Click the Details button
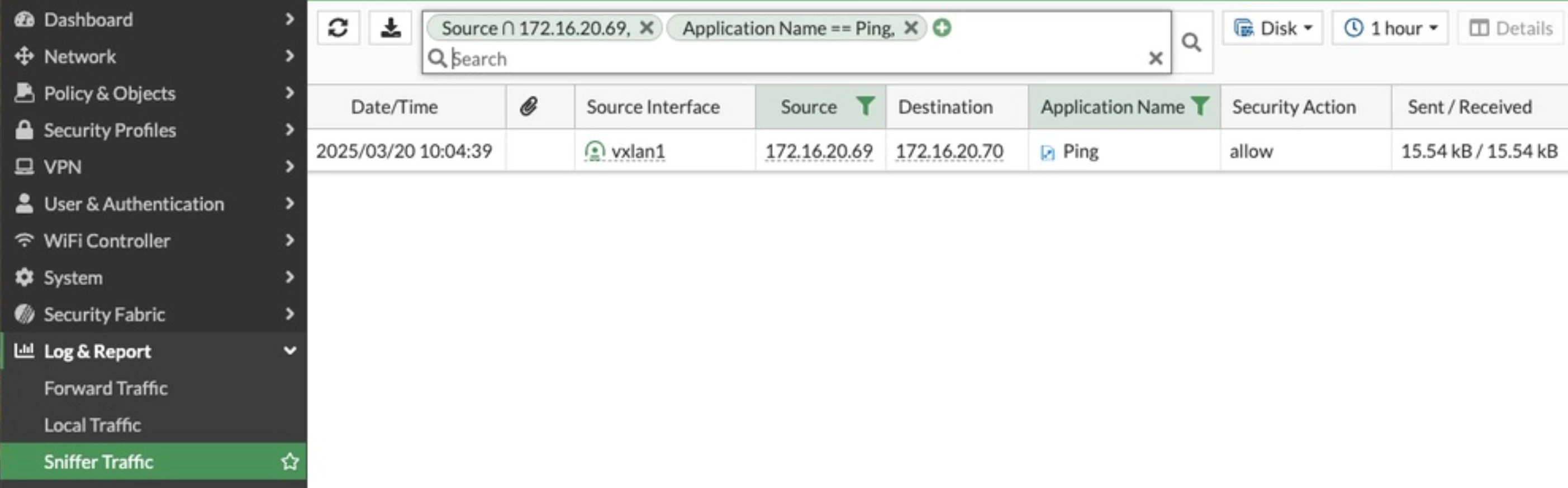 click(x=1512, y=28)
